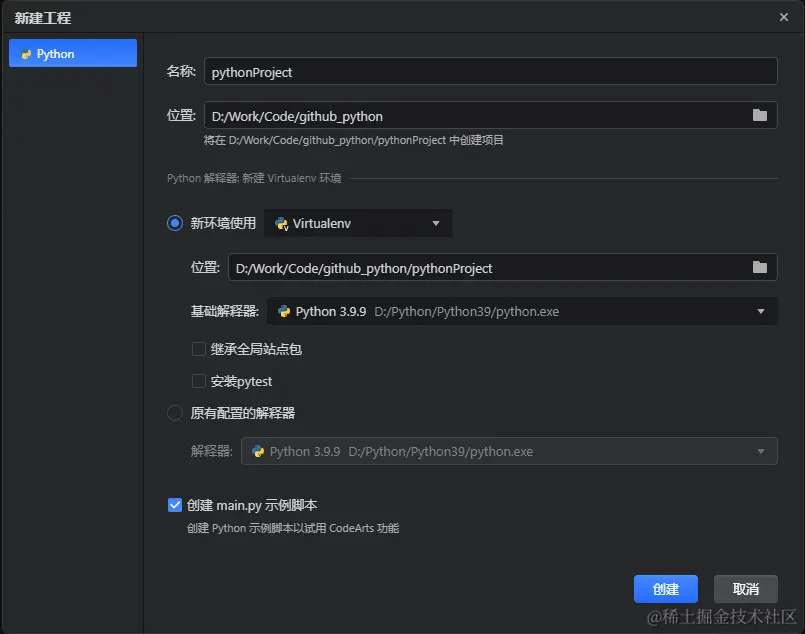Click the project creation path hint text
Image resolution: width=805 pixels, height=634 pixels.
(x=353, y=140)
